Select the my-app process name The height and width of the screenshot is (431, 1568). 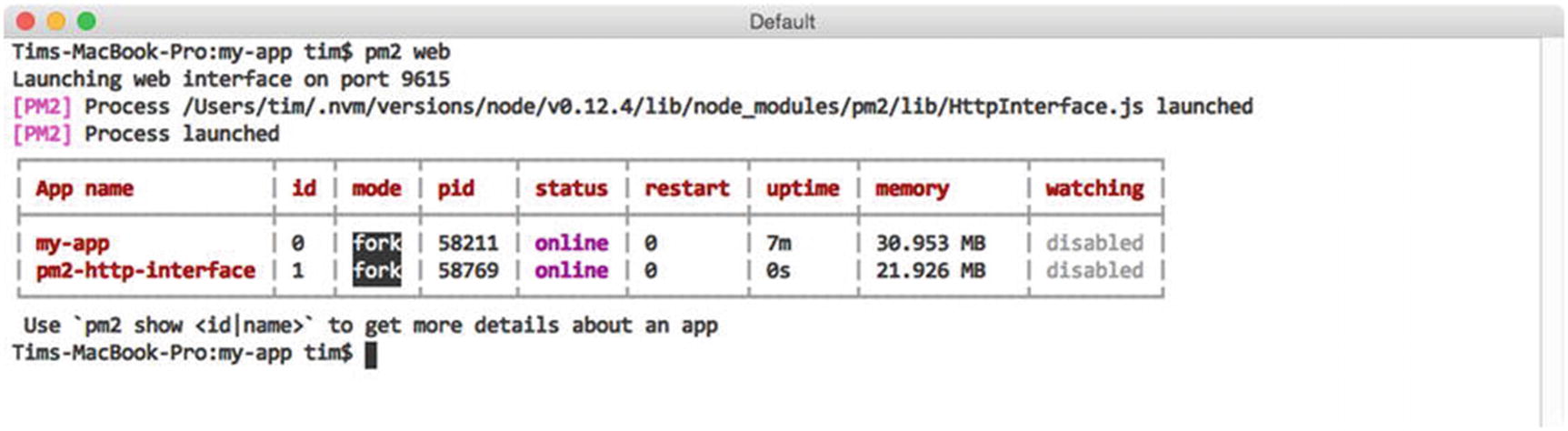coord(73,244)
